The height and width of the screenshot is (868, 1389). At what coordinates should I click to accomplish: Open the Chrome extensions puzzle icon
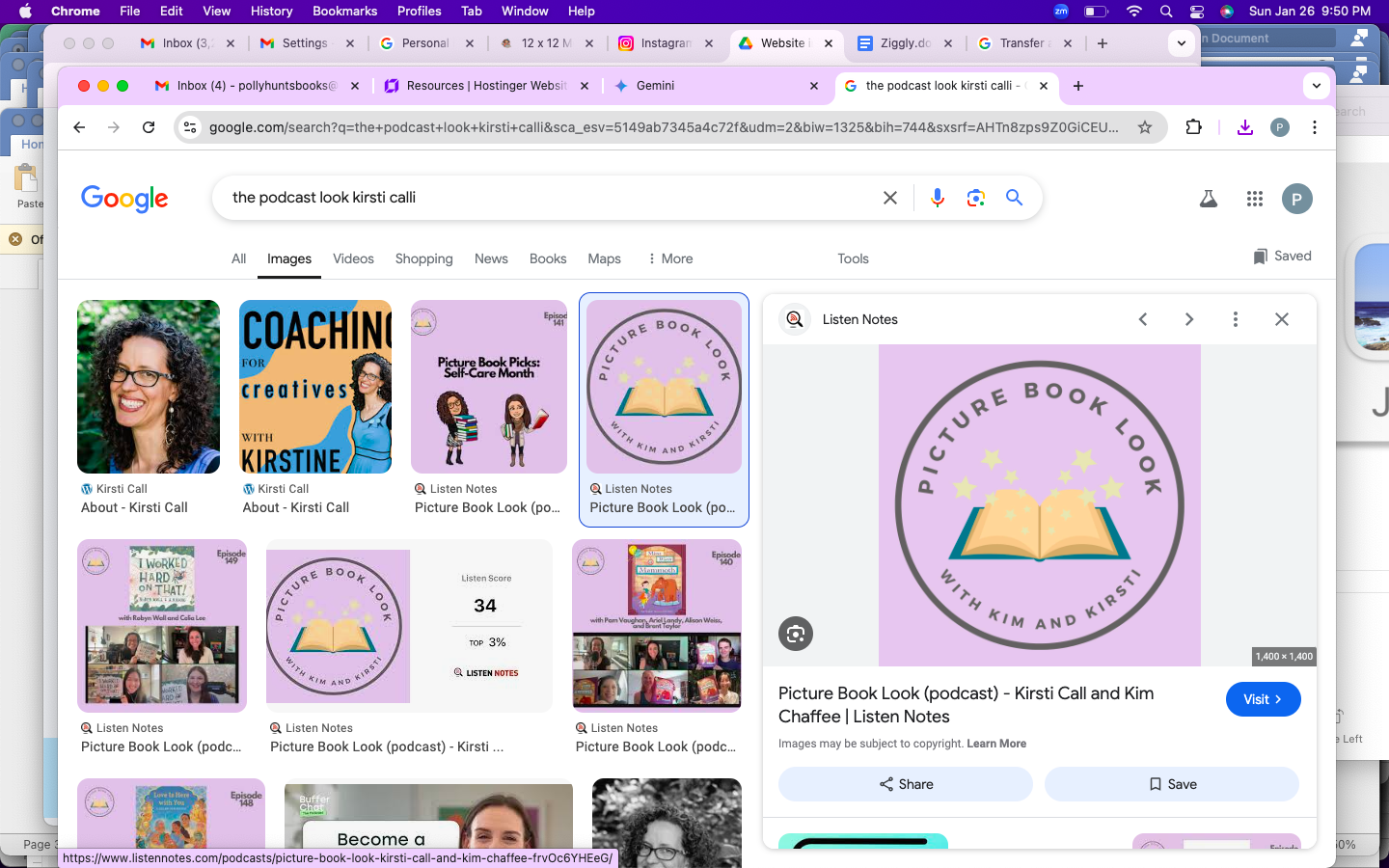(1194, 127)
